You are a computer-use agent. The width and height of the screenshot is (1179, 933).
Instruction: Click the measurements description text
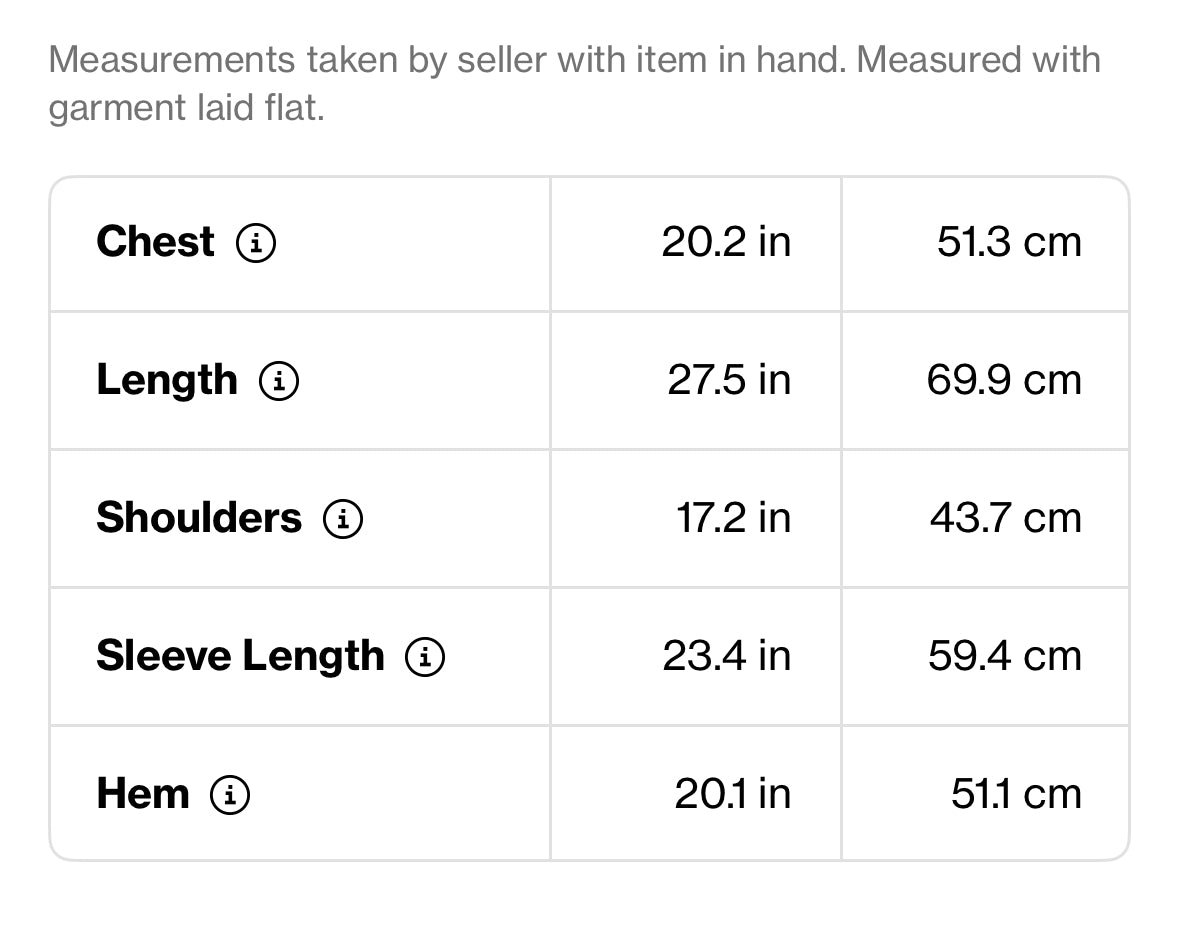574,83
